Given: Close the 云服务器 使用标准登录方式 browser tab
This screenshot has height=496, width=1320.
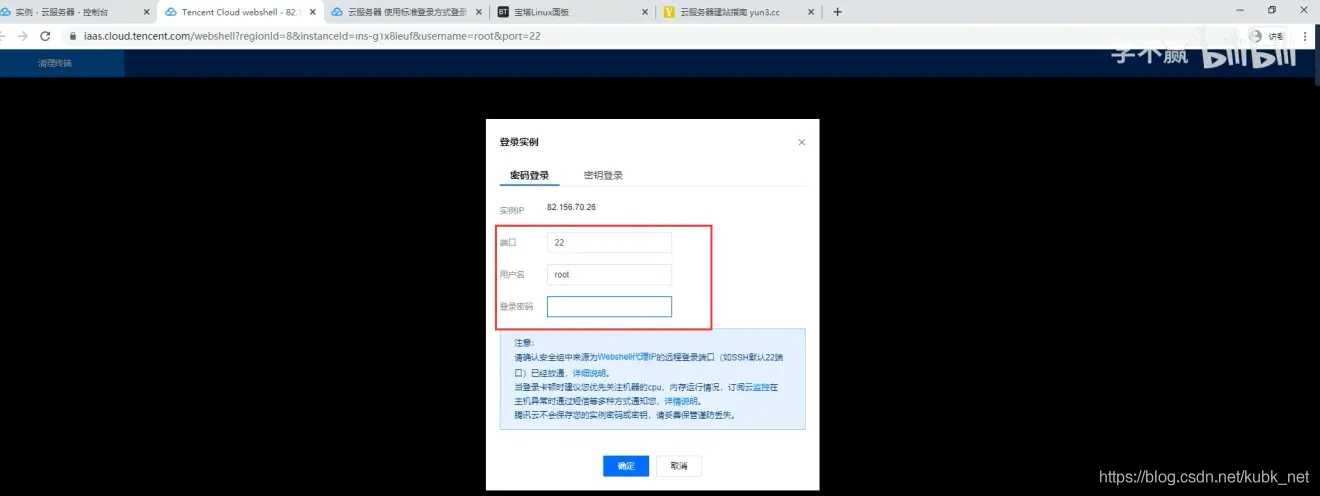Looking at the screenshot, I should click(x=478, y=12).
